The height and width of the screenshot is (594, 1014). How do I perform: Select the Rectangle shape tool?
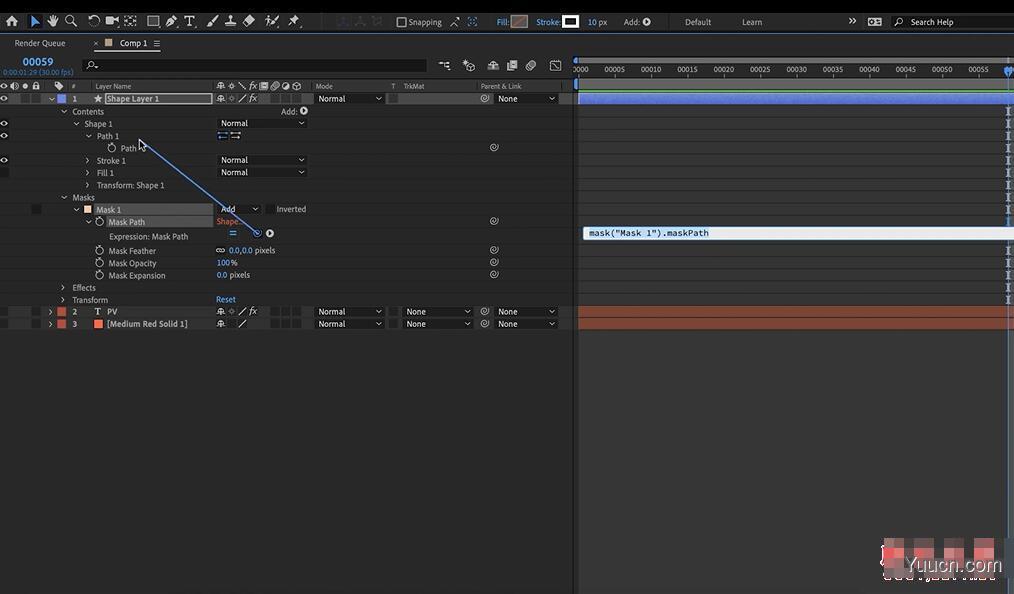point(153,21)
